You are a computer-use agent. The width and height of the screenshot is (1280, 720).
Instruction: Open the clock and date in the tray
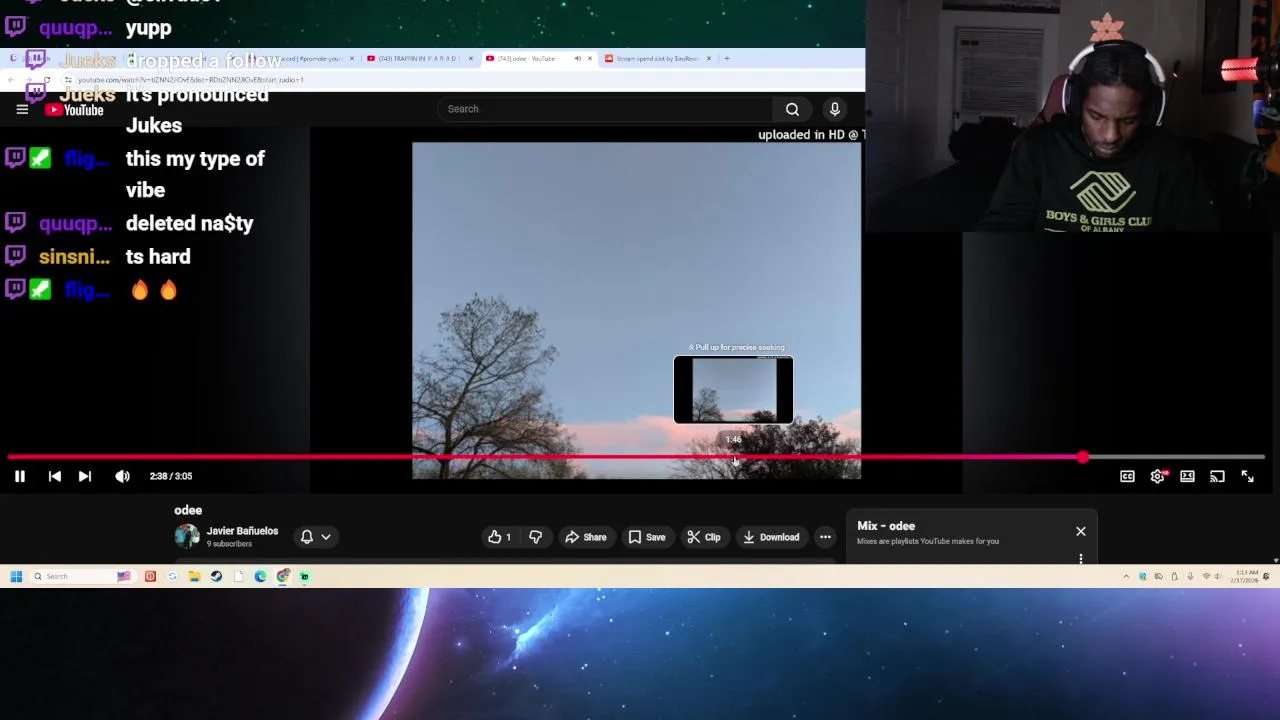[1244, 576]
